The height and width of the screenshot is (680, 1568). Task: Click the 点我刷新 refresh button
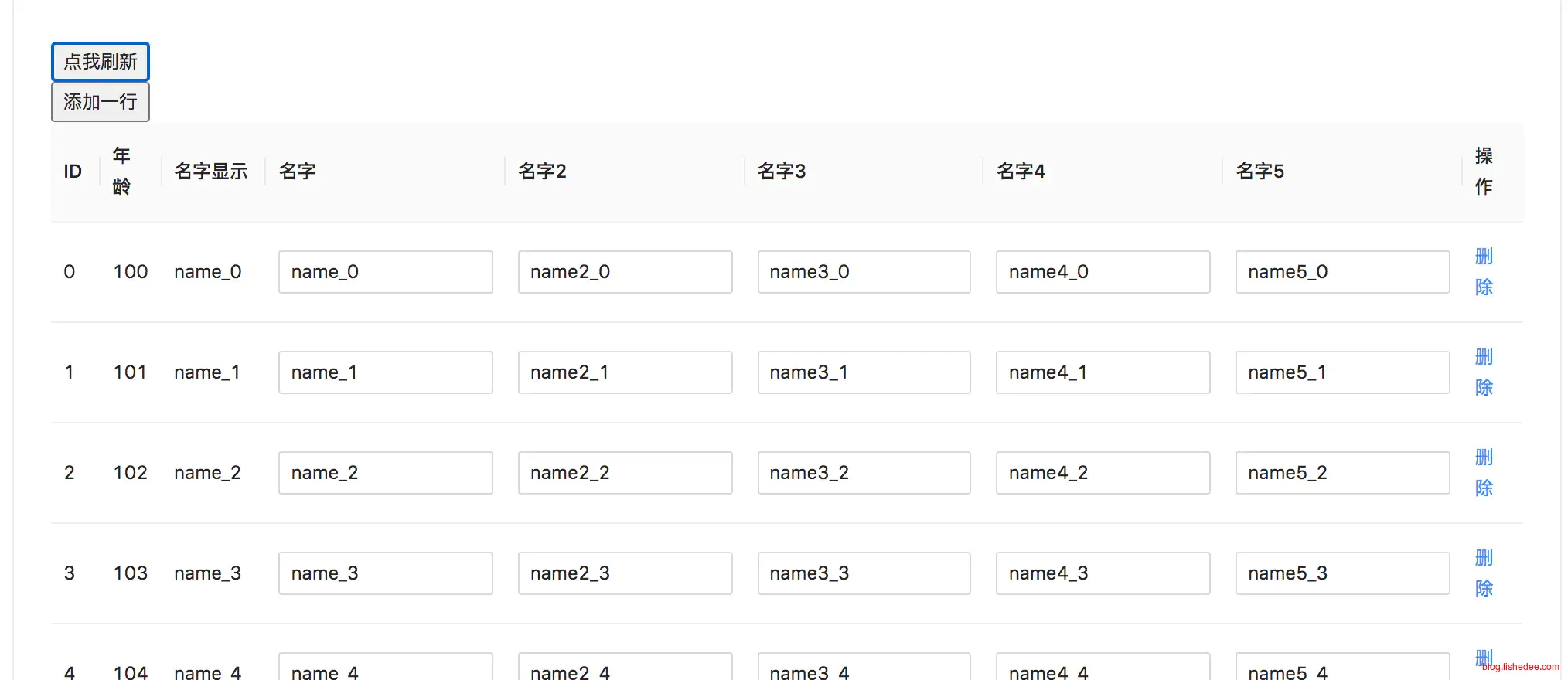[x=100, y=62]
